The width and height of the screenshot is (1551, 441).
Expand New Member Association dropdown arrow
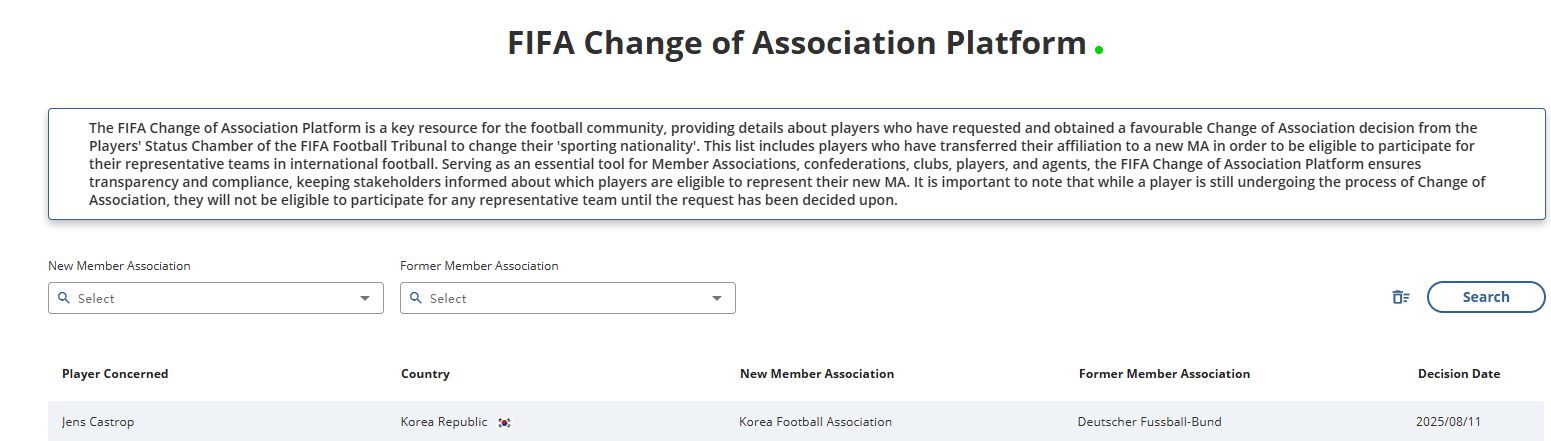coord(364,298)
